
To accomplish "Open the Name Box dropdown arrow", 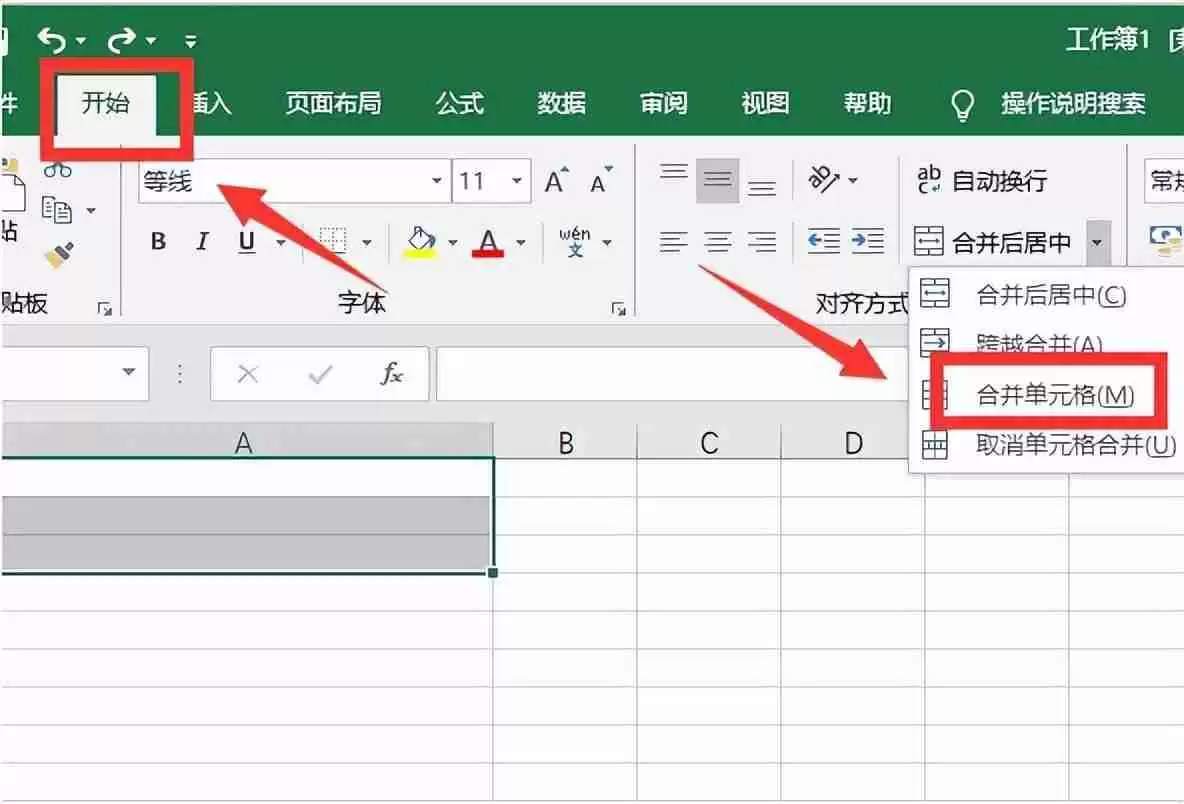I will [129, 371].
